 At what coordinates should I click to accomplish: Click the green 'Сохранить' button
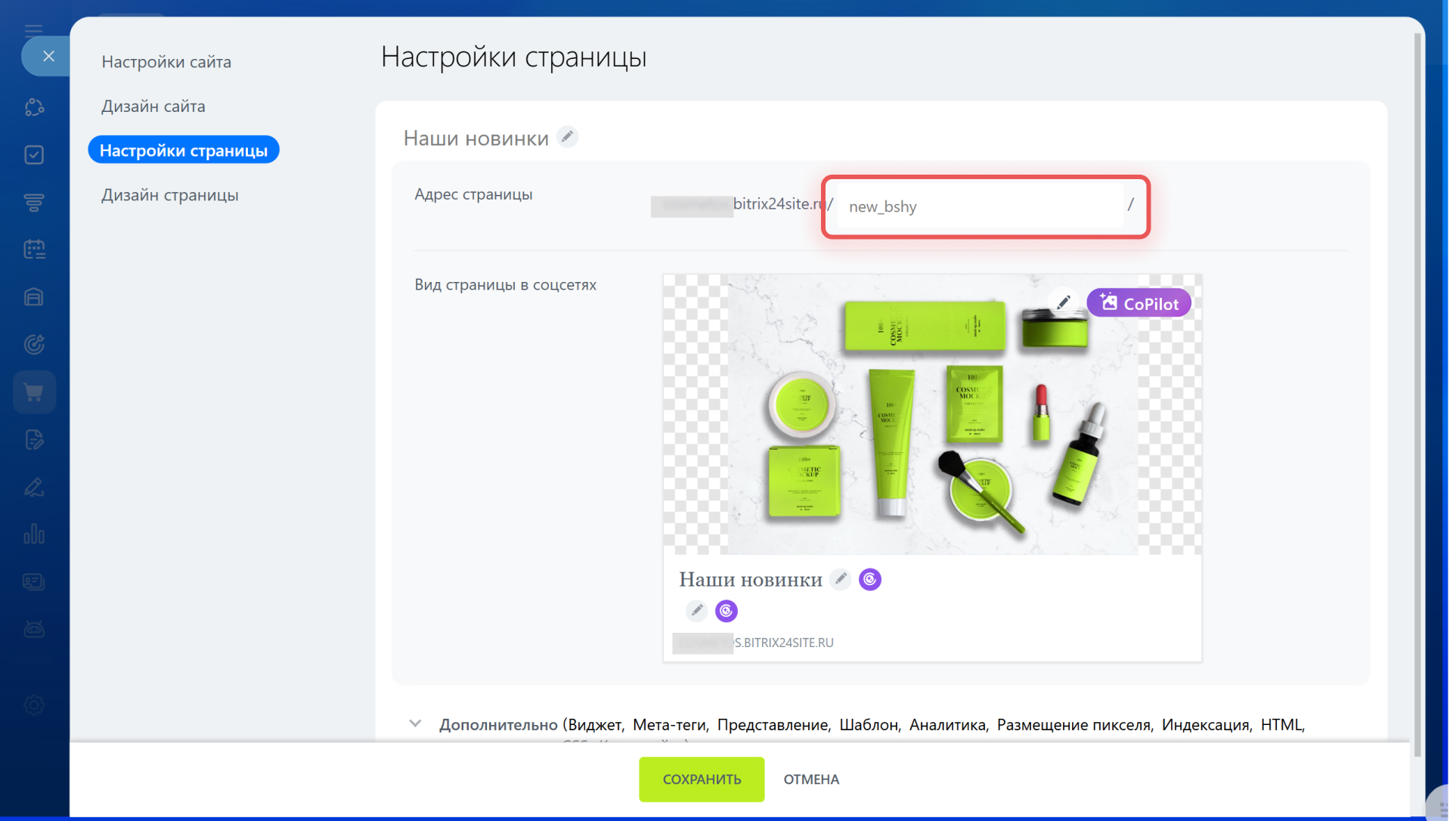(x=702, y=779)
